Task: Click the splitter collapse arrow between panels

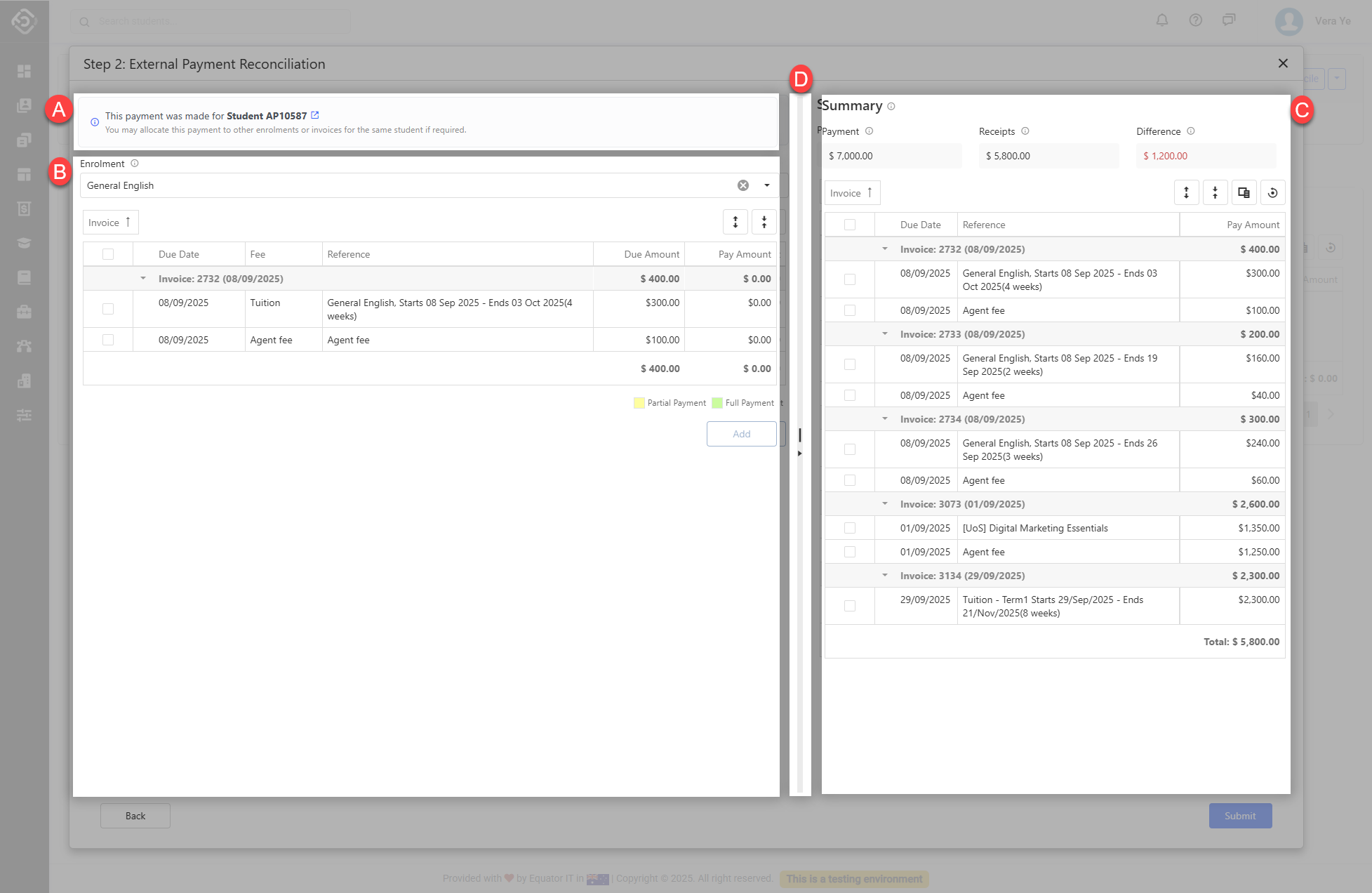Action: tap(799, 454)
